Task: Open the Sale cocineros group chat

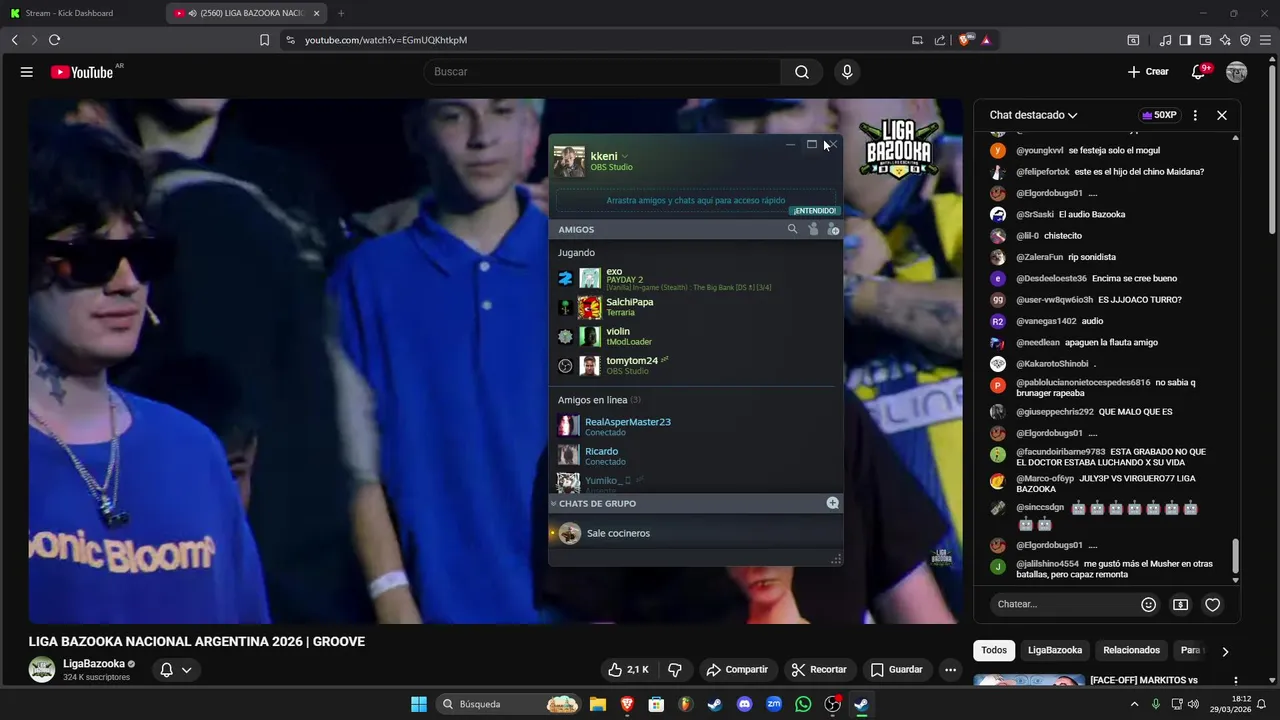Action: click(695, 533)
